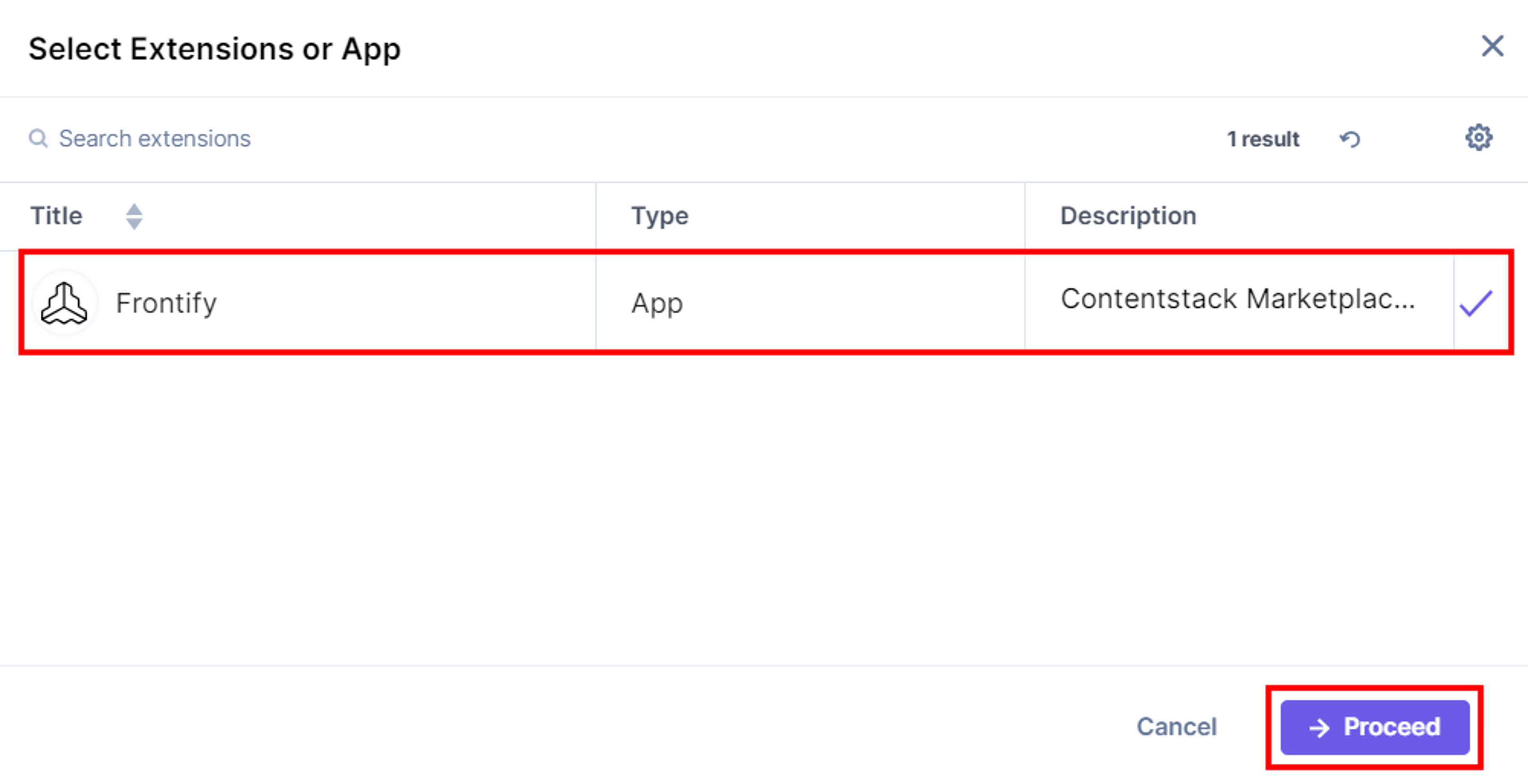Select the Frontify row title
This screenshot has height=784, width=1528.
pos(166,303)
